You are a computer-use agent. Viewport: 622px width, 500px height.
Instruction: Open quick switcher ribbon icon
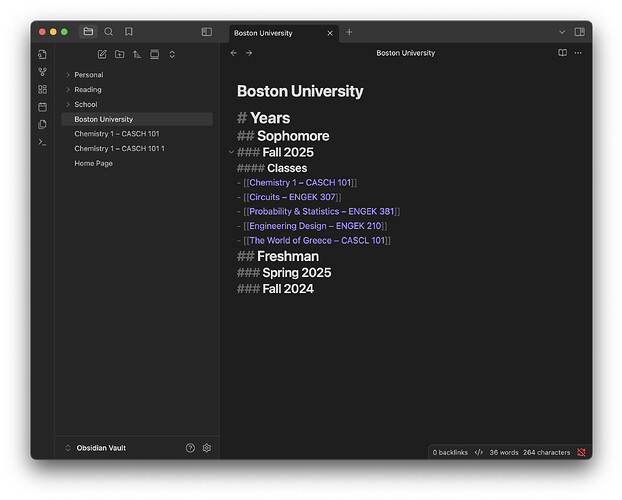pos(42,54)
